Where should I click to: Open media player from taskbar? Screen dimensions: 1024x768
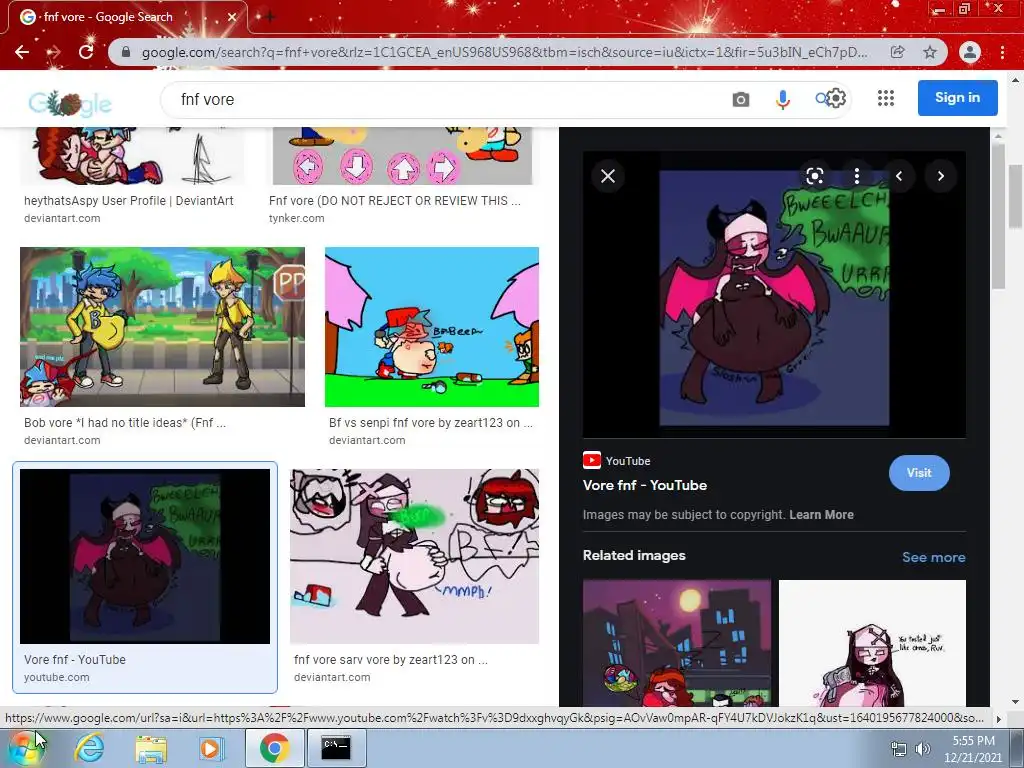click(212, 748)
